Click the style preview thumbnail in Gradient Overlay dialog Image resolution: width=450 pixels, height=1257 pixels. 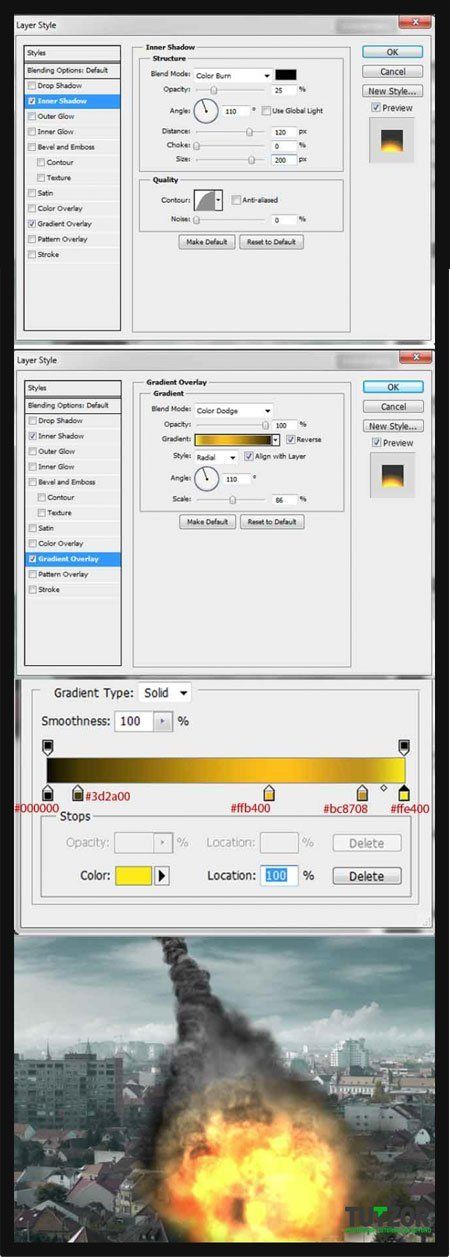391,475
